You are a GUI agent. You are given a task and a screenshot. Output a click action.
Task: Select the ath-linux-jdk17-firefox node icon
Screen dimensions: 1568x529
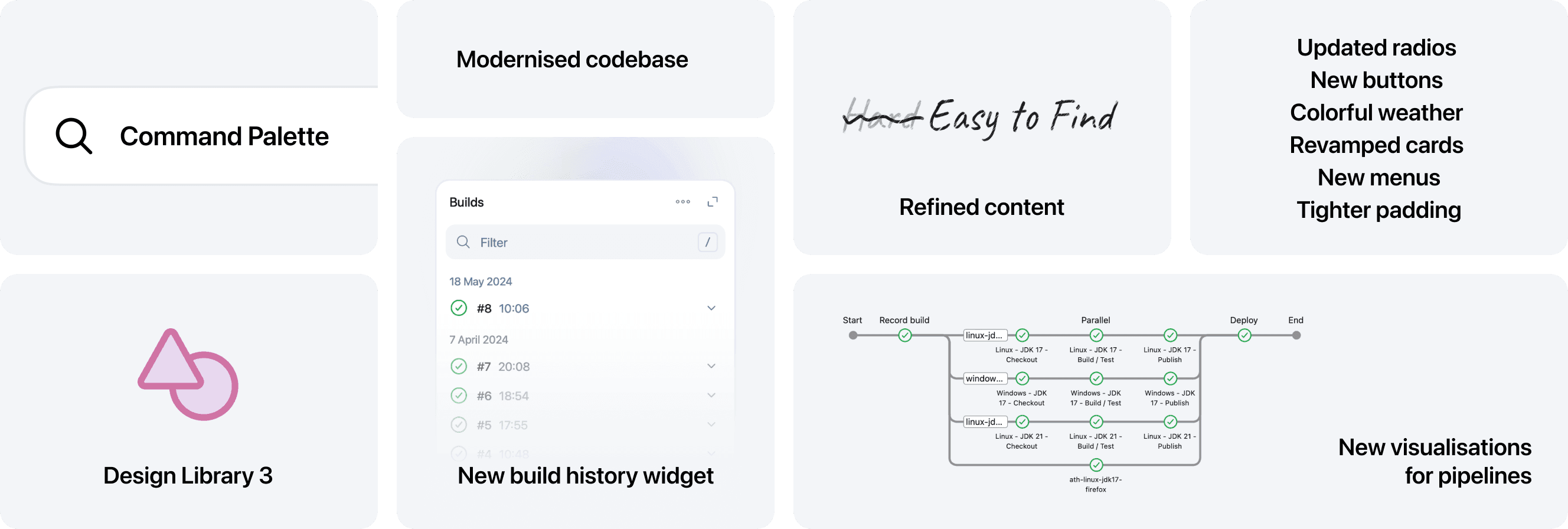[1096, 466]
